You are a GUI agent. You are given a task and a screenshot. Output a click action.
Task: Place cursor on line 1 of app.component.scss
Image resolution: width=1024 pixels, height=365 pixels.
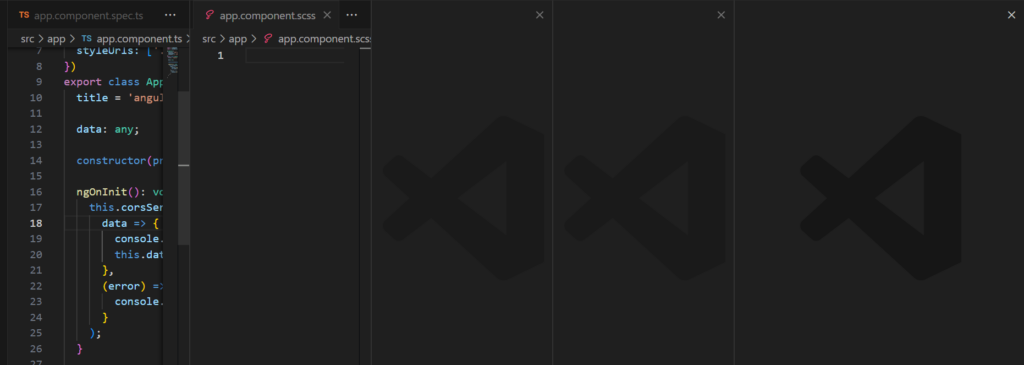click(x=295, y=56)
